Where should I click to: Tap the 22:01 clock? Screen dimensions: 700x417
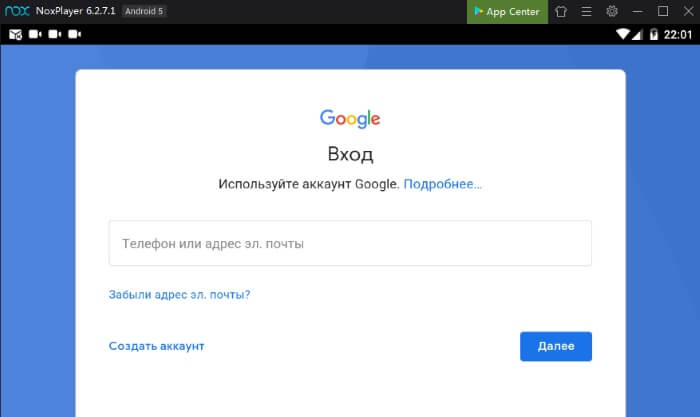click(x=678, y=35)
